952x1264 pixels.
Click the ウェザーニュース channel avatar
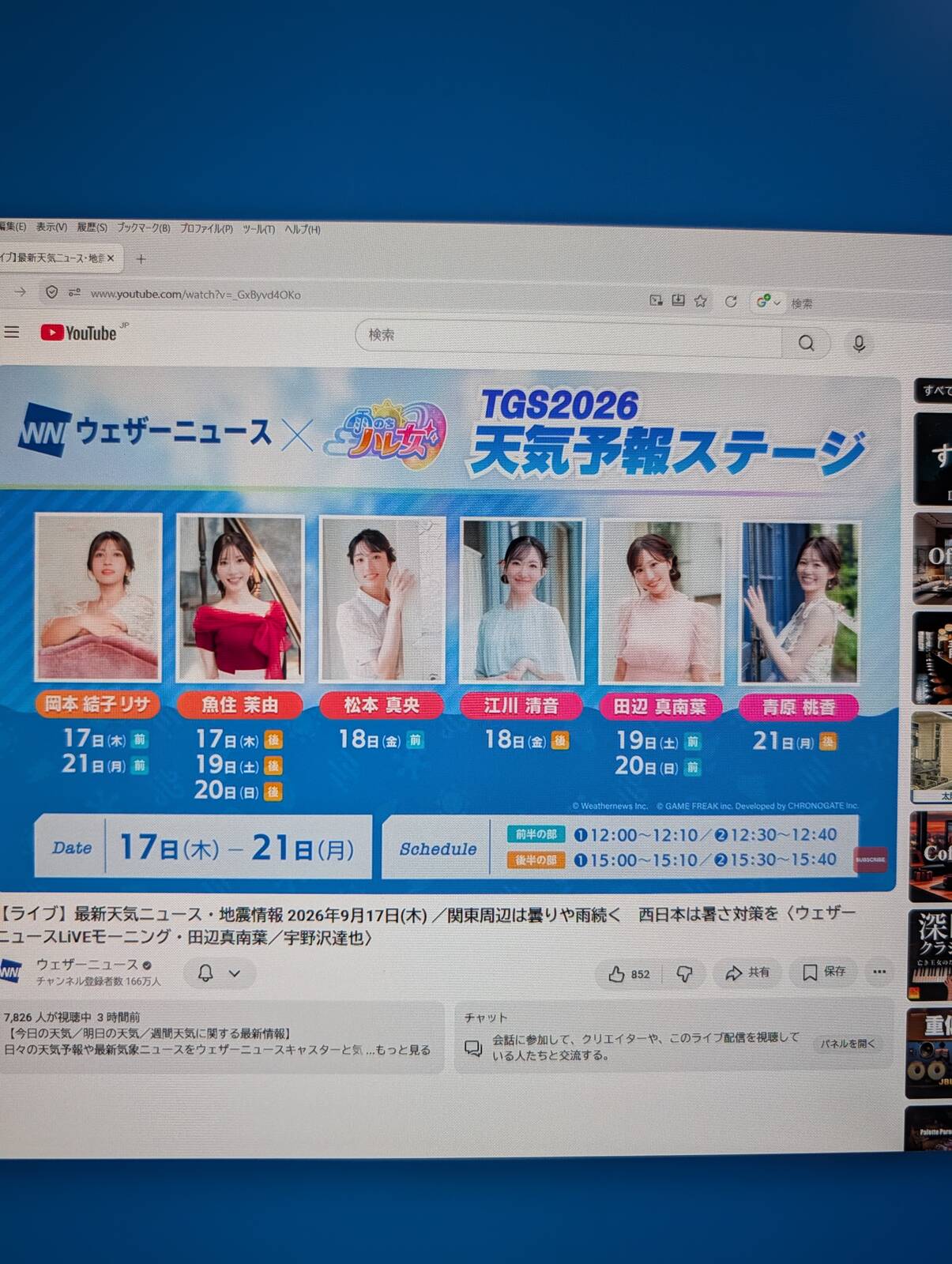point(9,971)
